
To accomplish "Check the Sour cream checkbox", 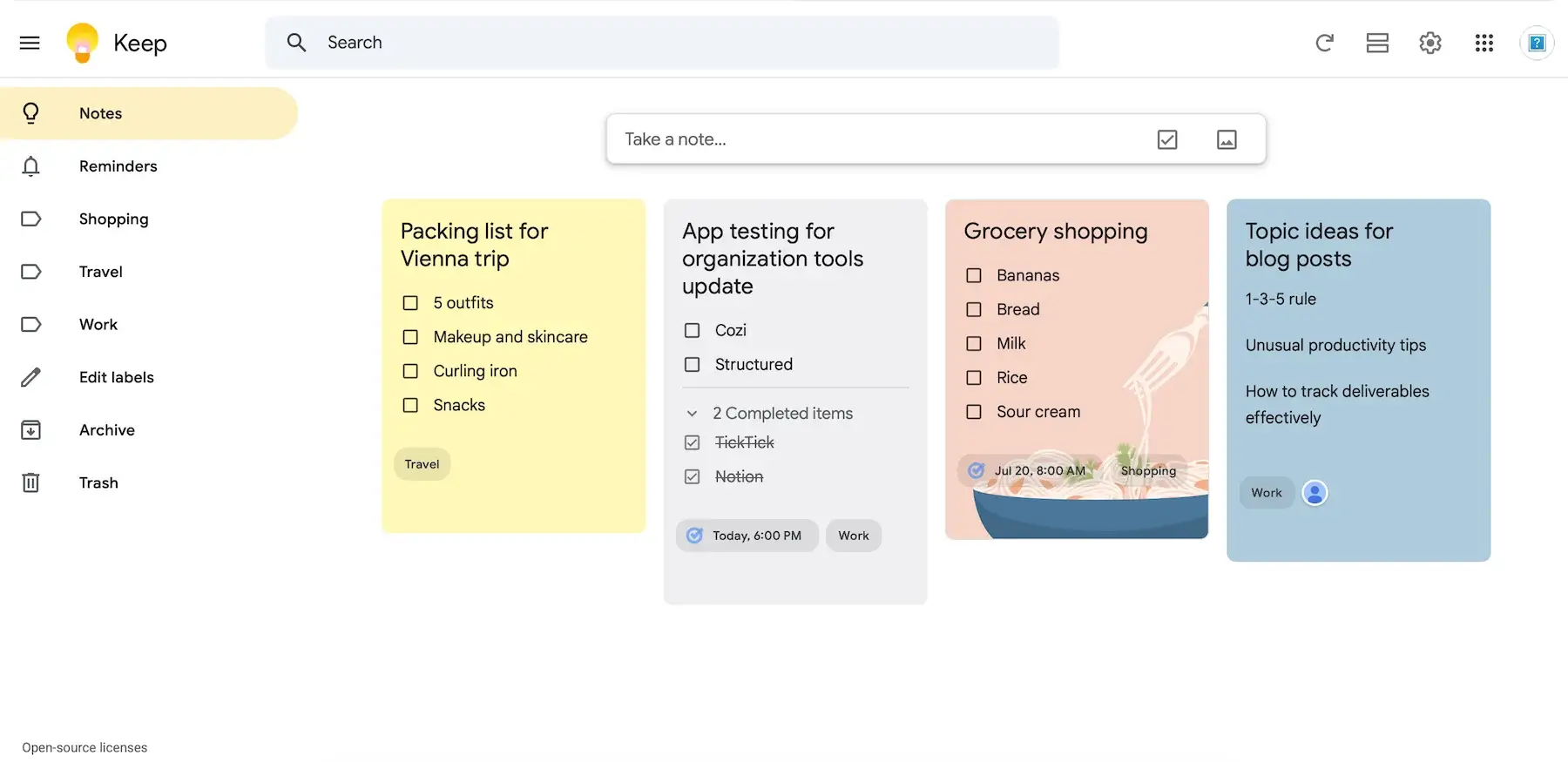I will pos(974,412).
